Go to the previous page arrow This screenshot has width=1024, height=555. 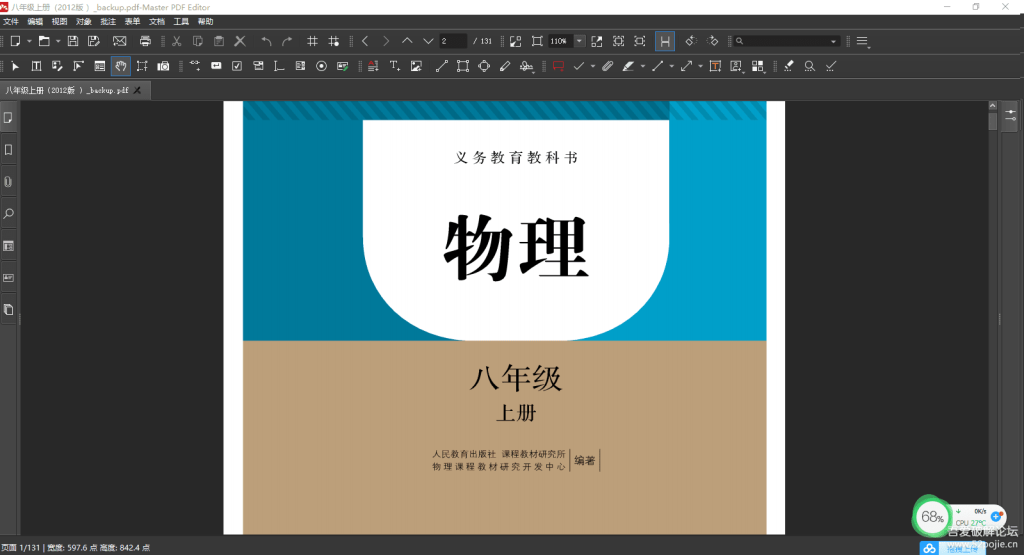pyautogui.click(x=365, y=41)
